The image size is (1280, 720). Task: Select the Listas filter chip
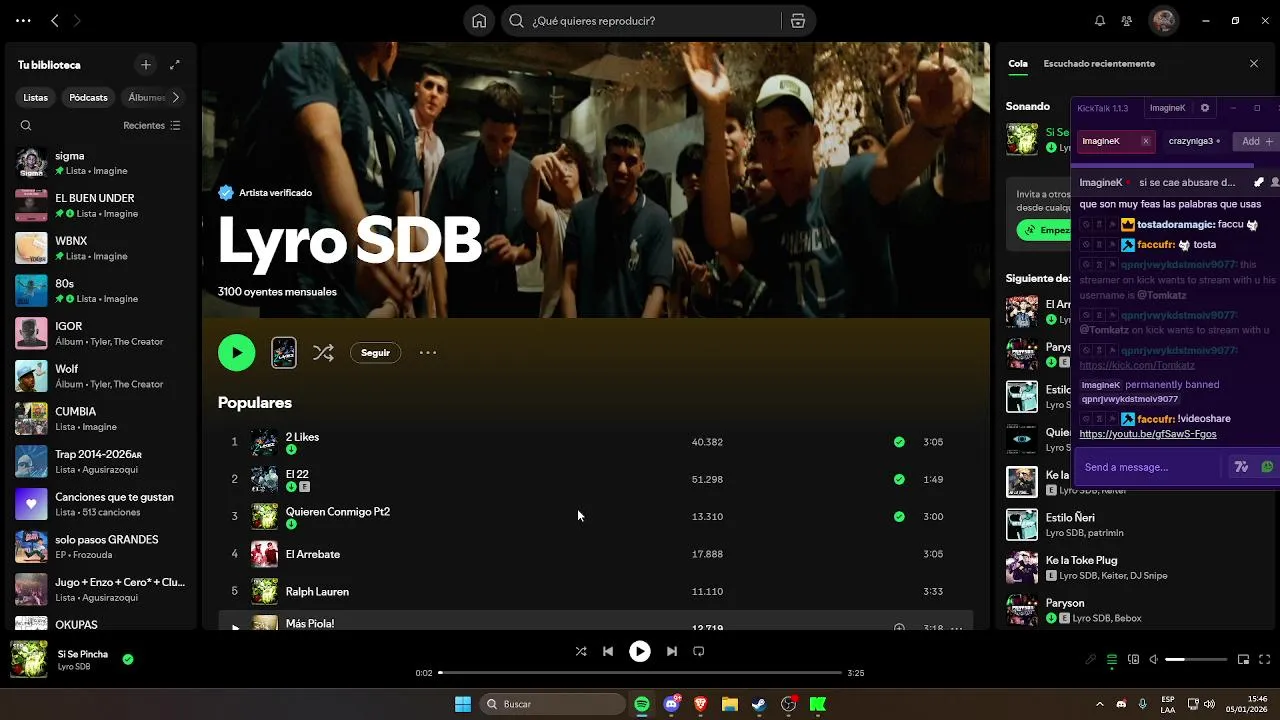[x=36, y=97]
